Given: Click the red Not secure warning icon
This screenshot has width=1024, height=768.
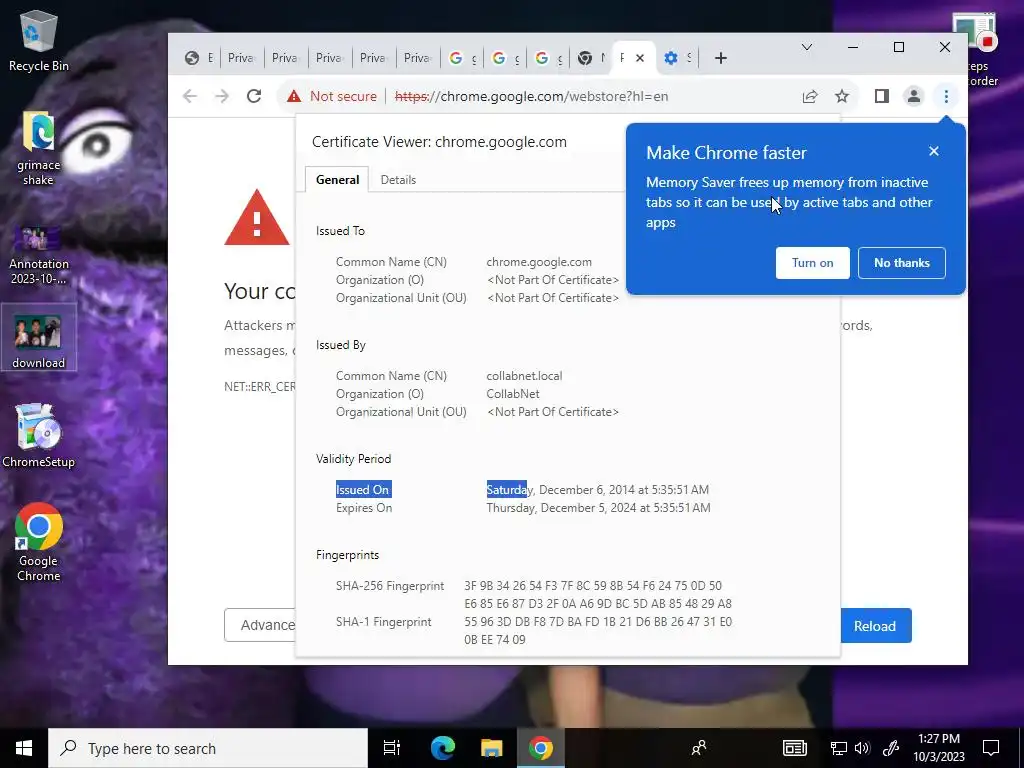Looking at the screenshot, I should (294, 97).
